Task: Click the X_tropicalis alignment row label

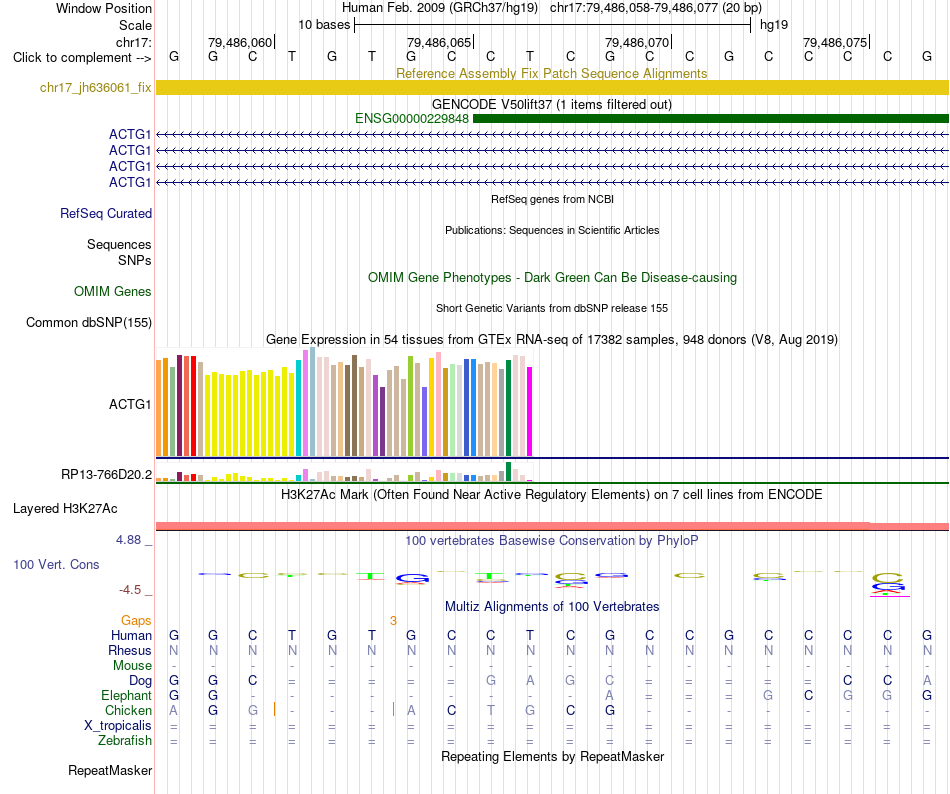Action: (118, 726)
